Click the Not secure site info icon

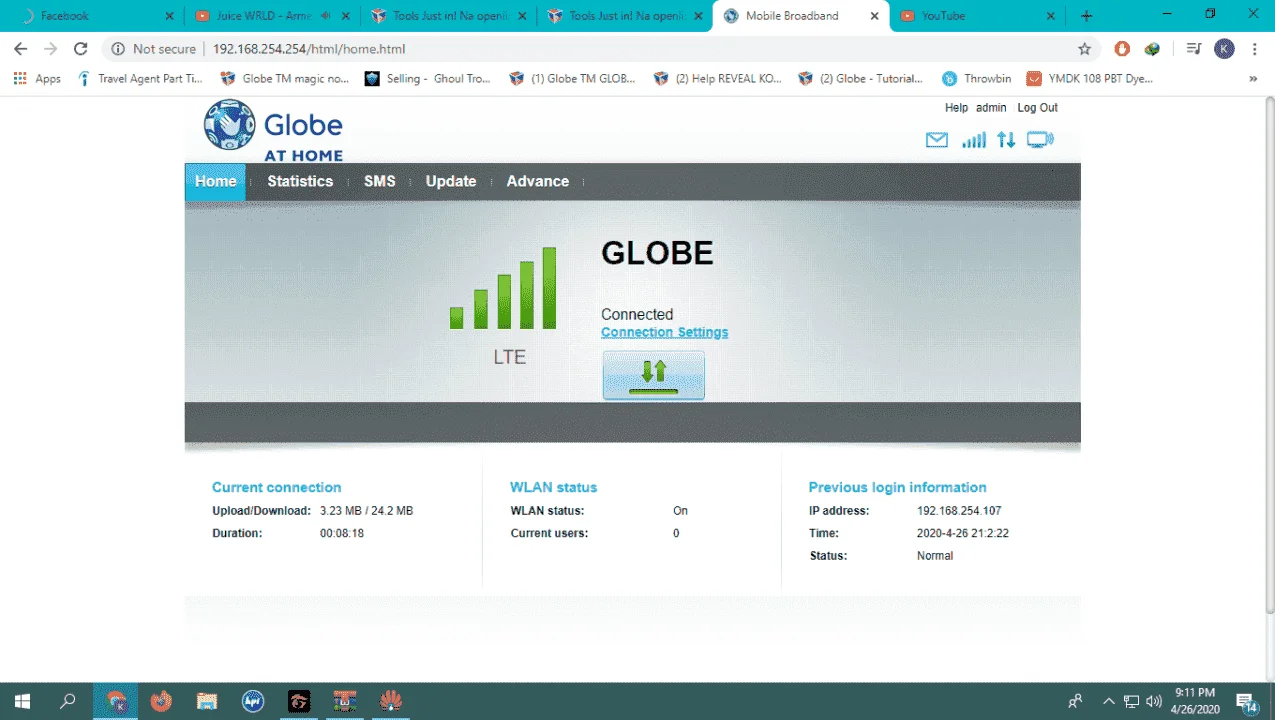[118, 49]
